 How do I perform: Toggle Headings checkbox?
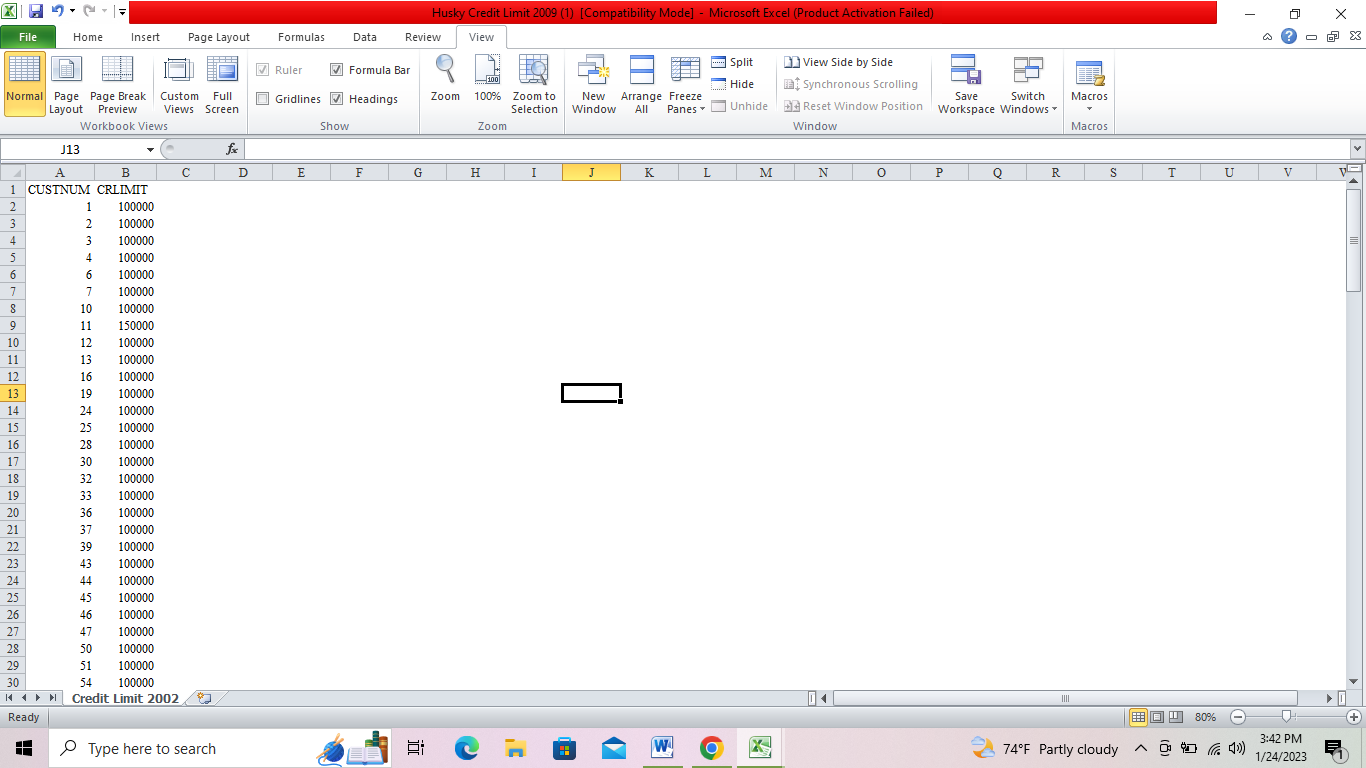pos(337,99)
